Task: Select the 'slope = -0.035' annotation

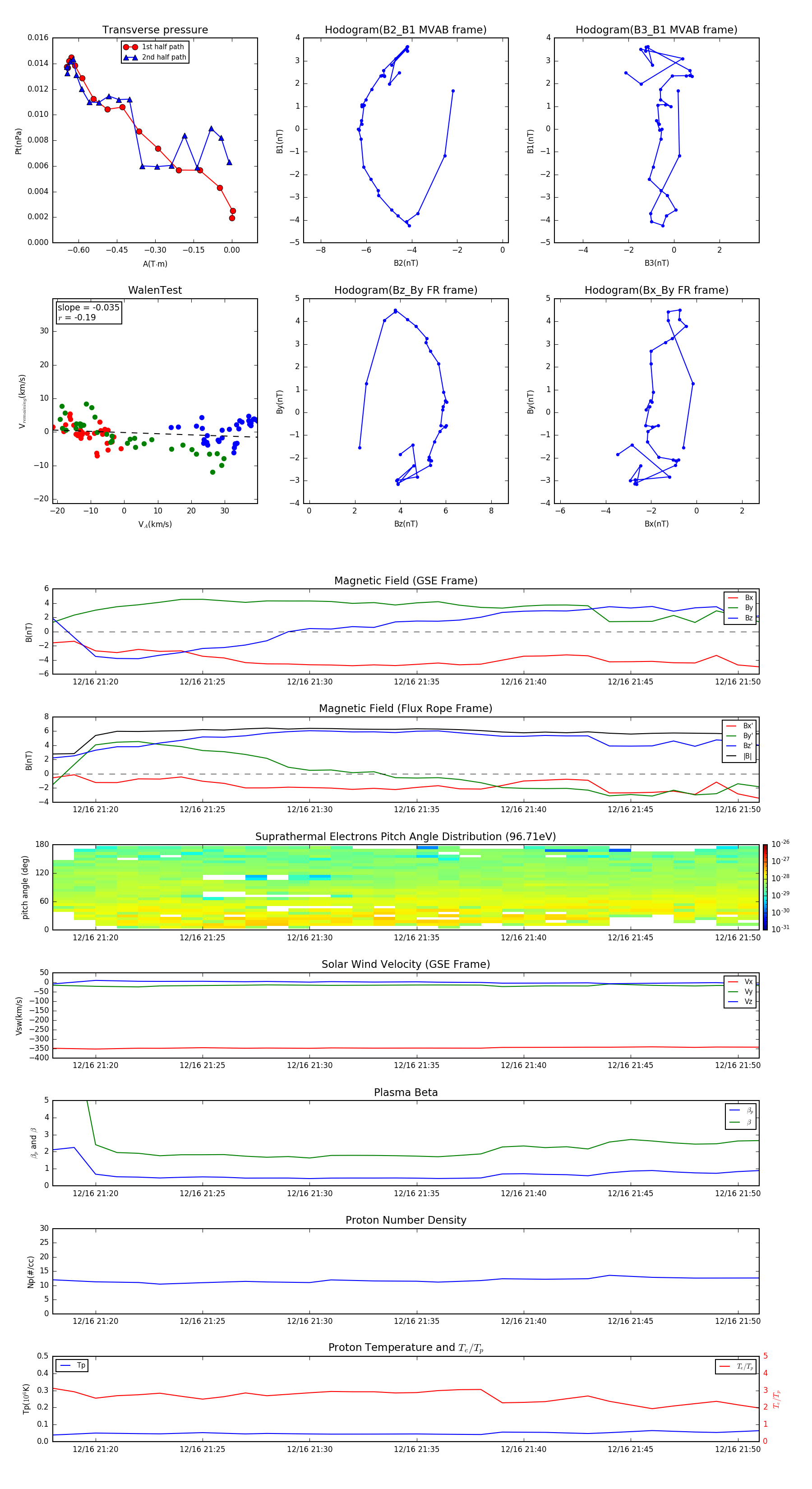Action: click(x=88, y=308)
